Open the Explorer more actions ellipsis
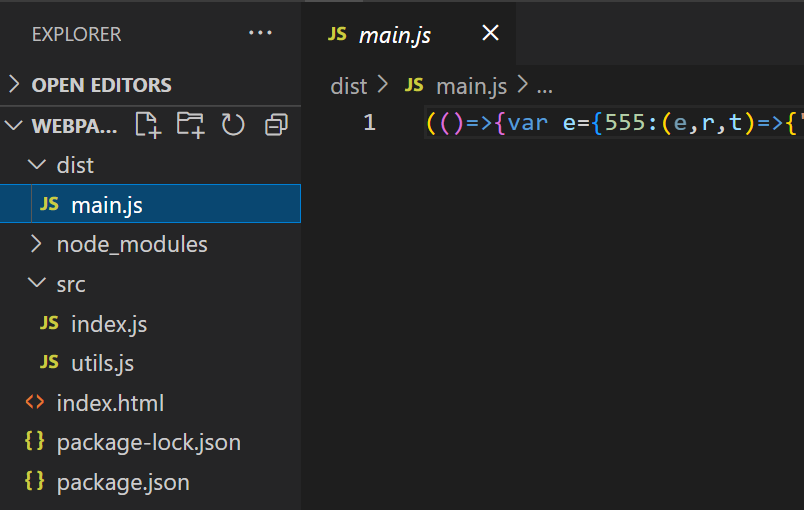 click(x=260, y=33)
